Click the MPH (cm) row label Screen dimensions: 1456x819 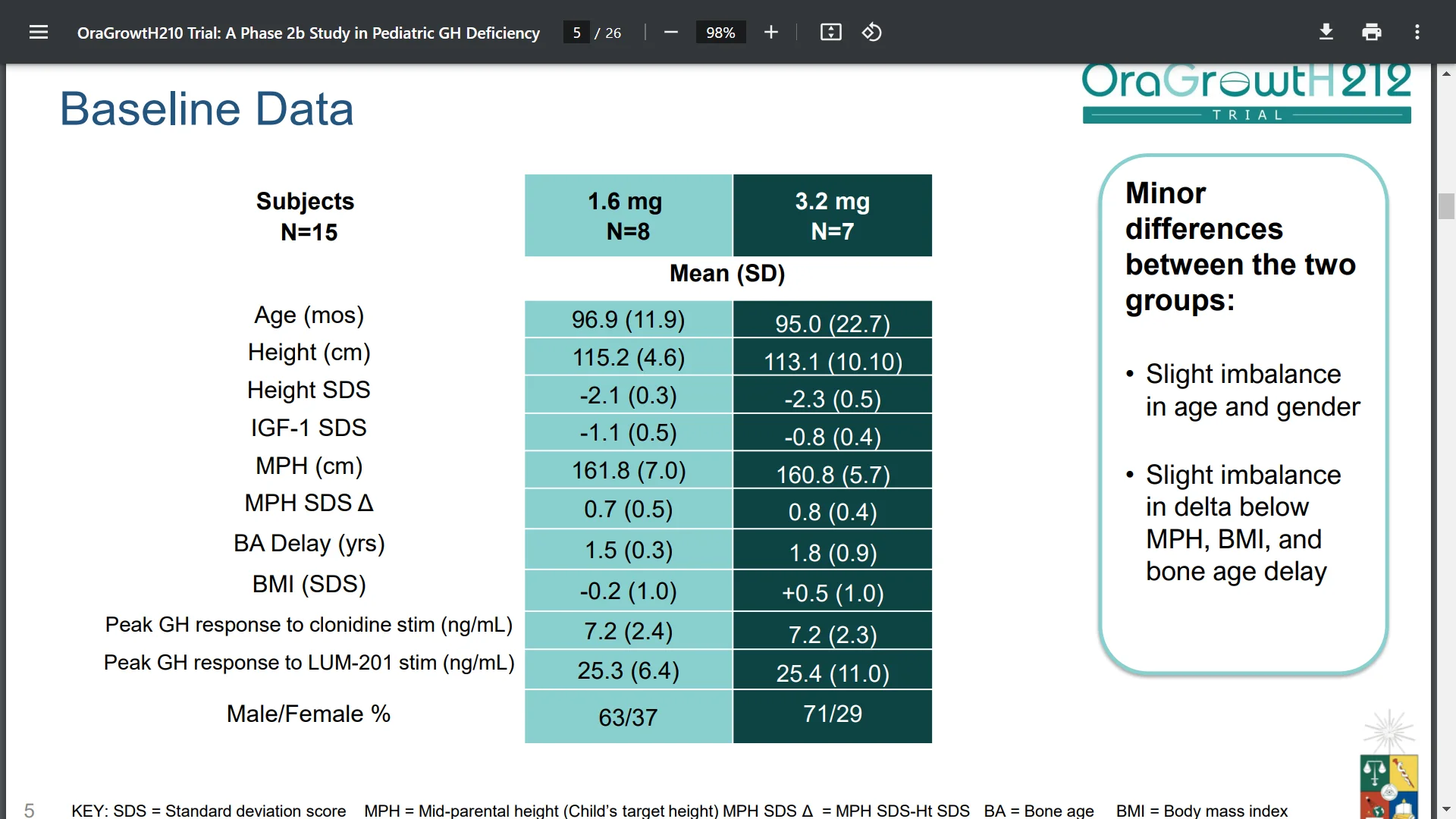pos(309,466)
